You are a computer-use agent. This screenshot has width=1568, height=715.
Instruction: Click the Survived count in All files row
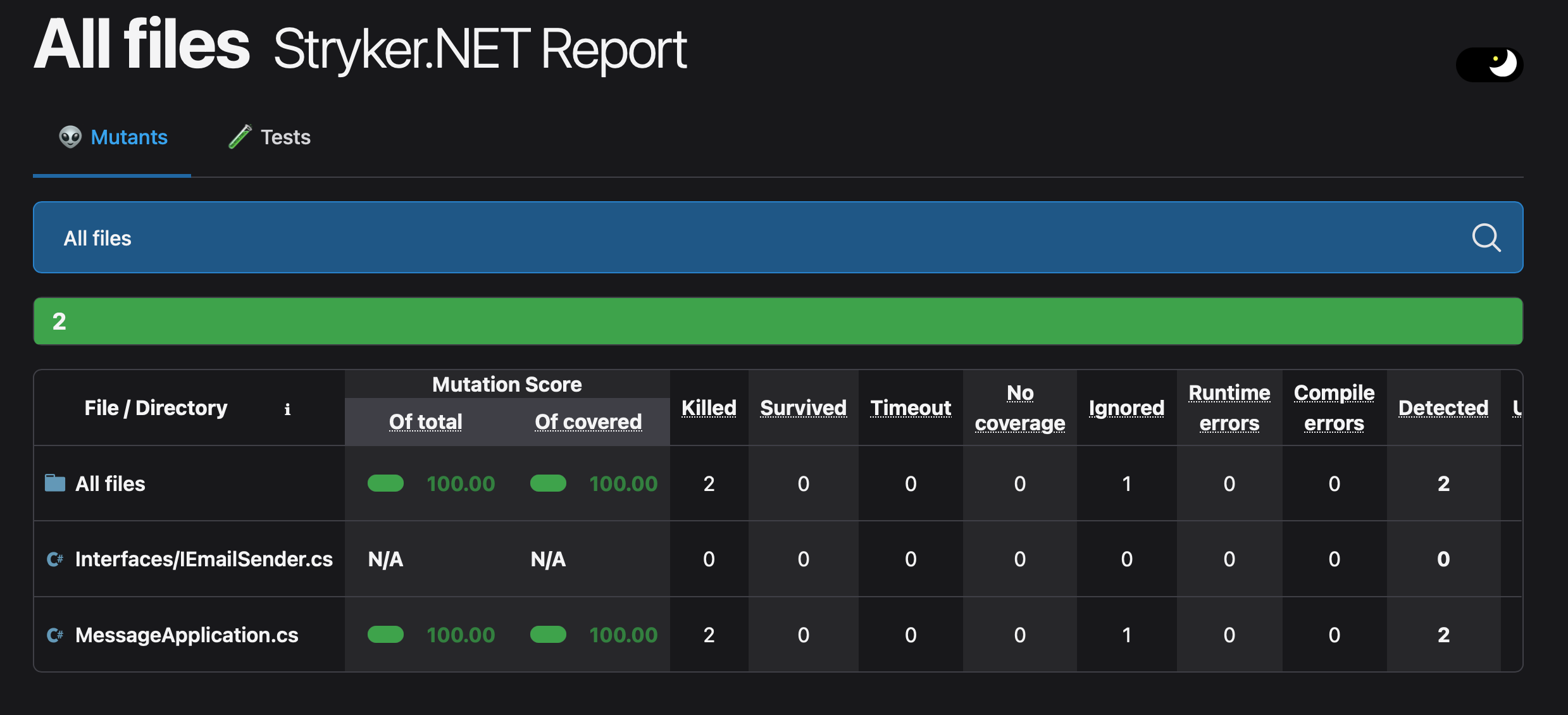coord(803,484)
